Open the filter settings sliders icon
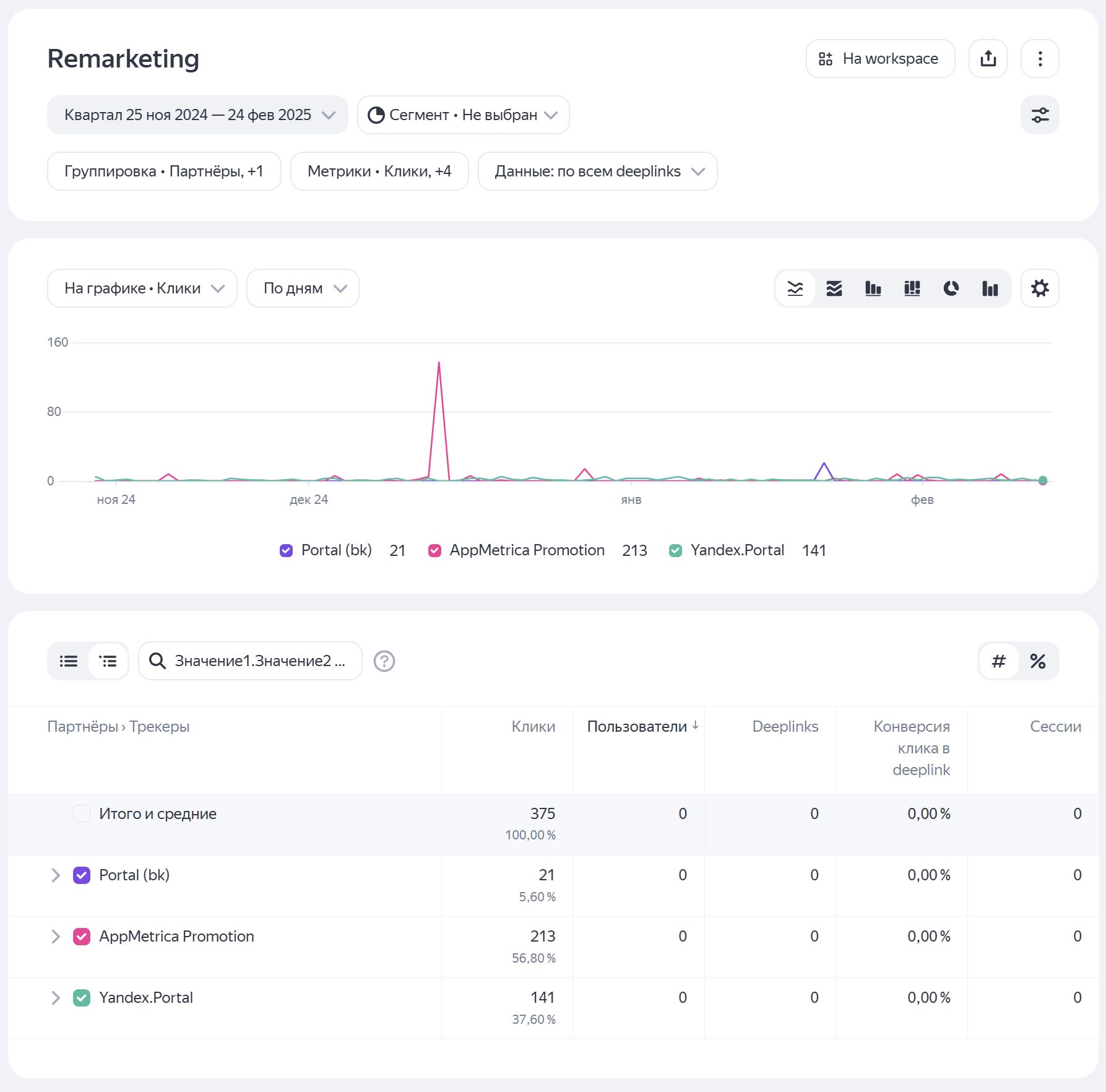 tap(1040, 115)
